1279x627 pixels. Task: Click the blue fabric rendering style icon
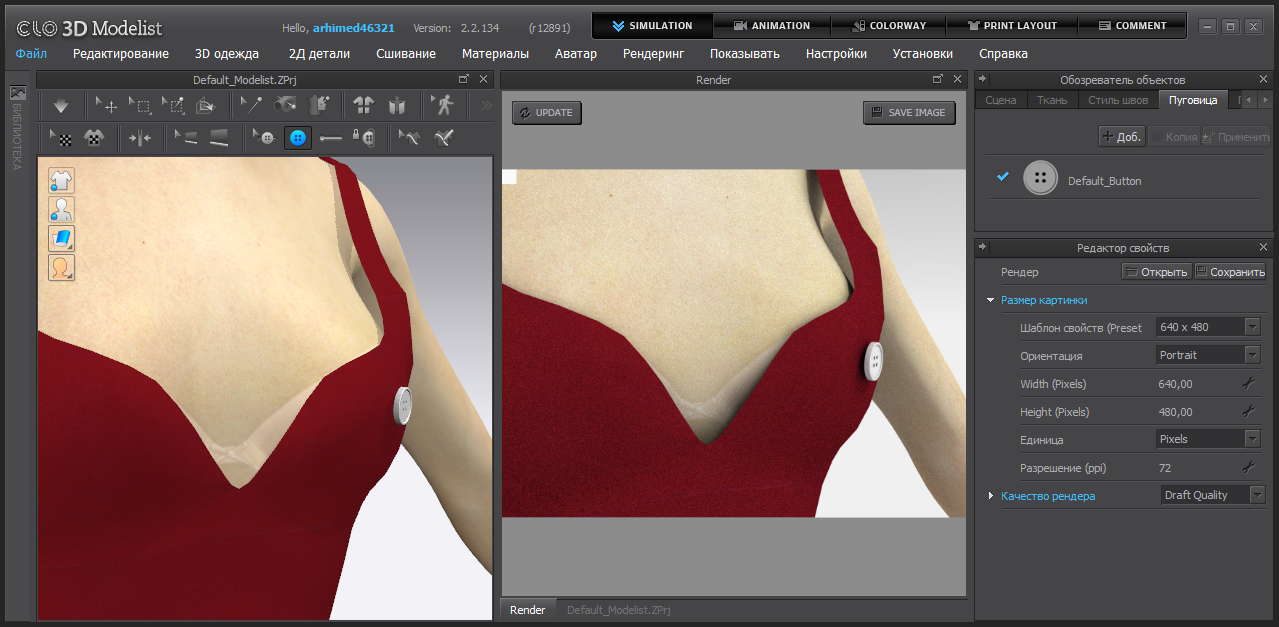point(61,239)
